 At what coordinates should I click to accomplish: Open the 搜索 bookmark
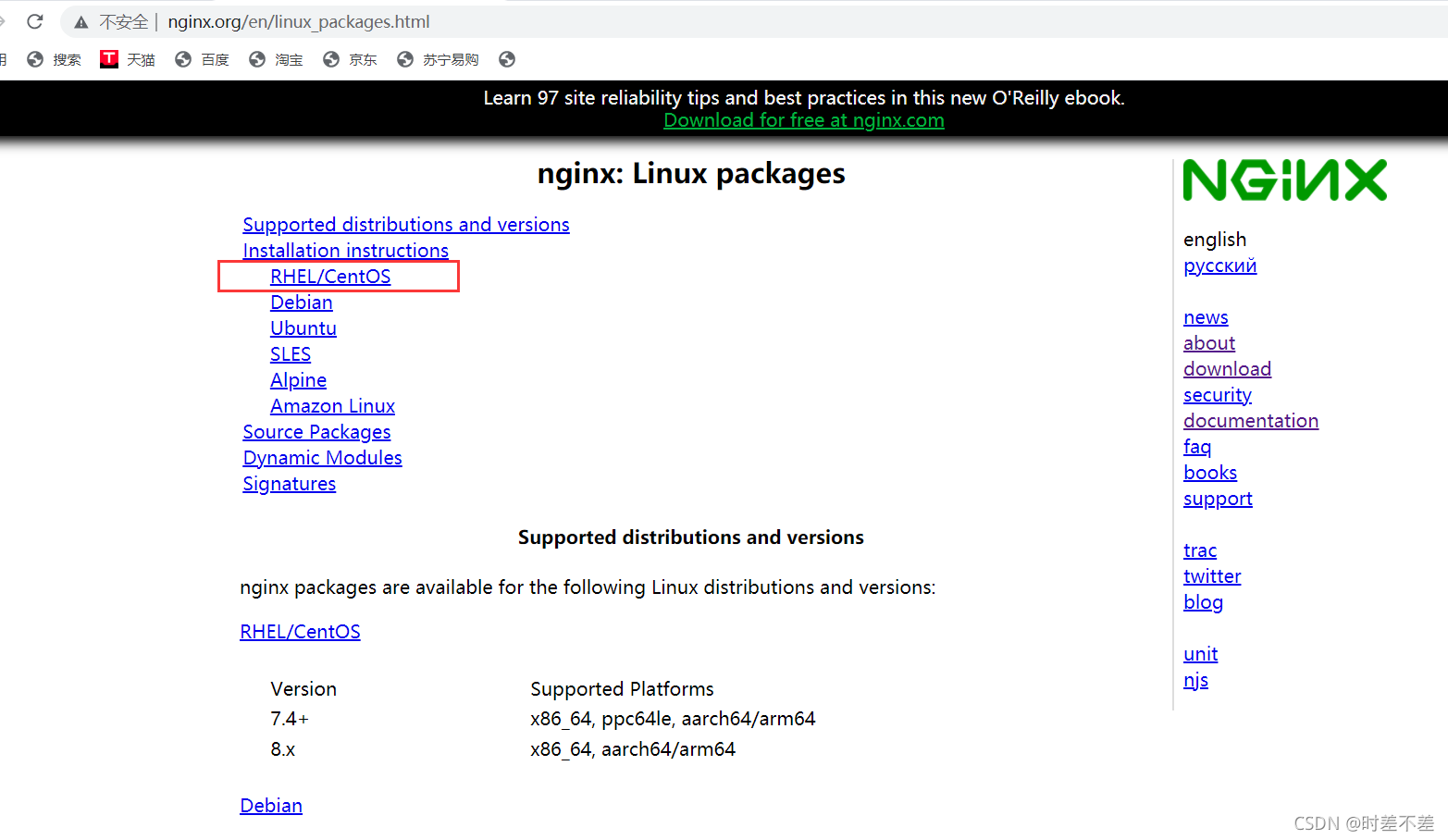[55, 59]
